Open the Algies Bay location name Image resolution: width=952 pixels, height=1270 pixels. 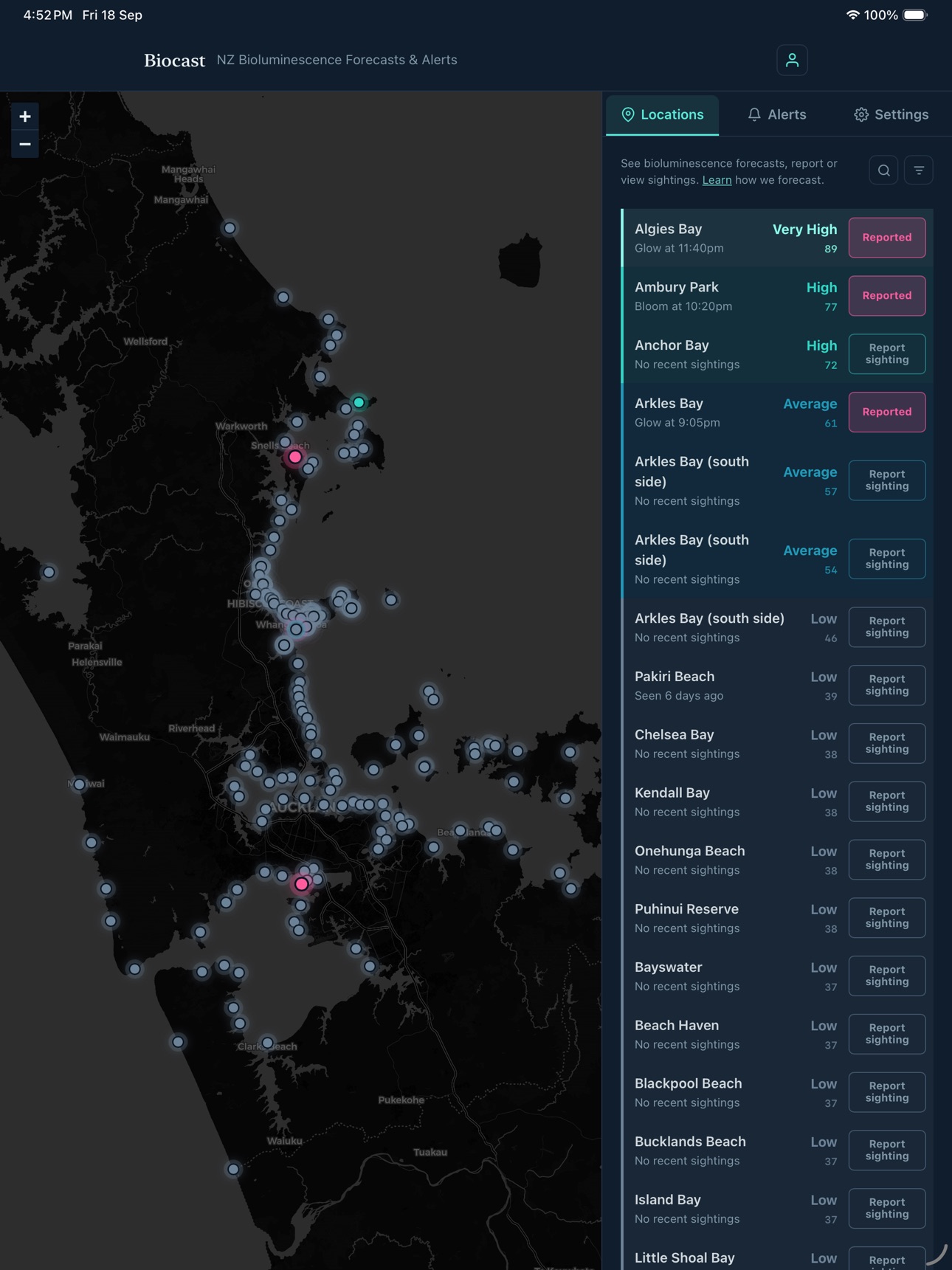669,230
